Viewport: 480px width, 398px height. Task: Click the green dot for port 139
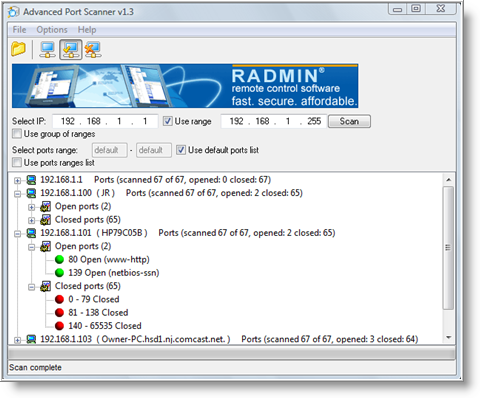click(60, 273)
